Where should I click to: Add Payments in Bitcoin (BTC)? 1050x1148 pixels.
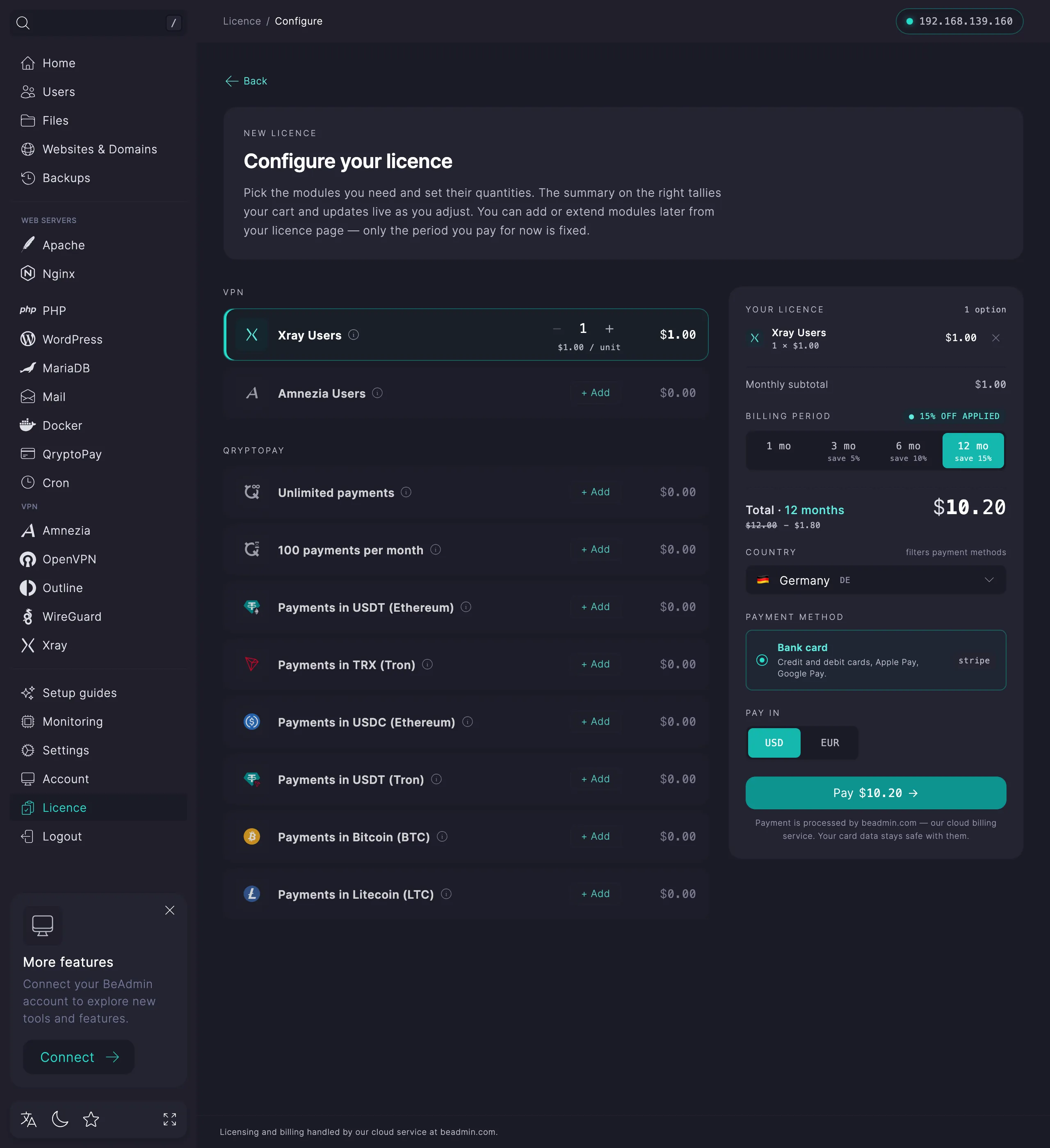[596, 836]
